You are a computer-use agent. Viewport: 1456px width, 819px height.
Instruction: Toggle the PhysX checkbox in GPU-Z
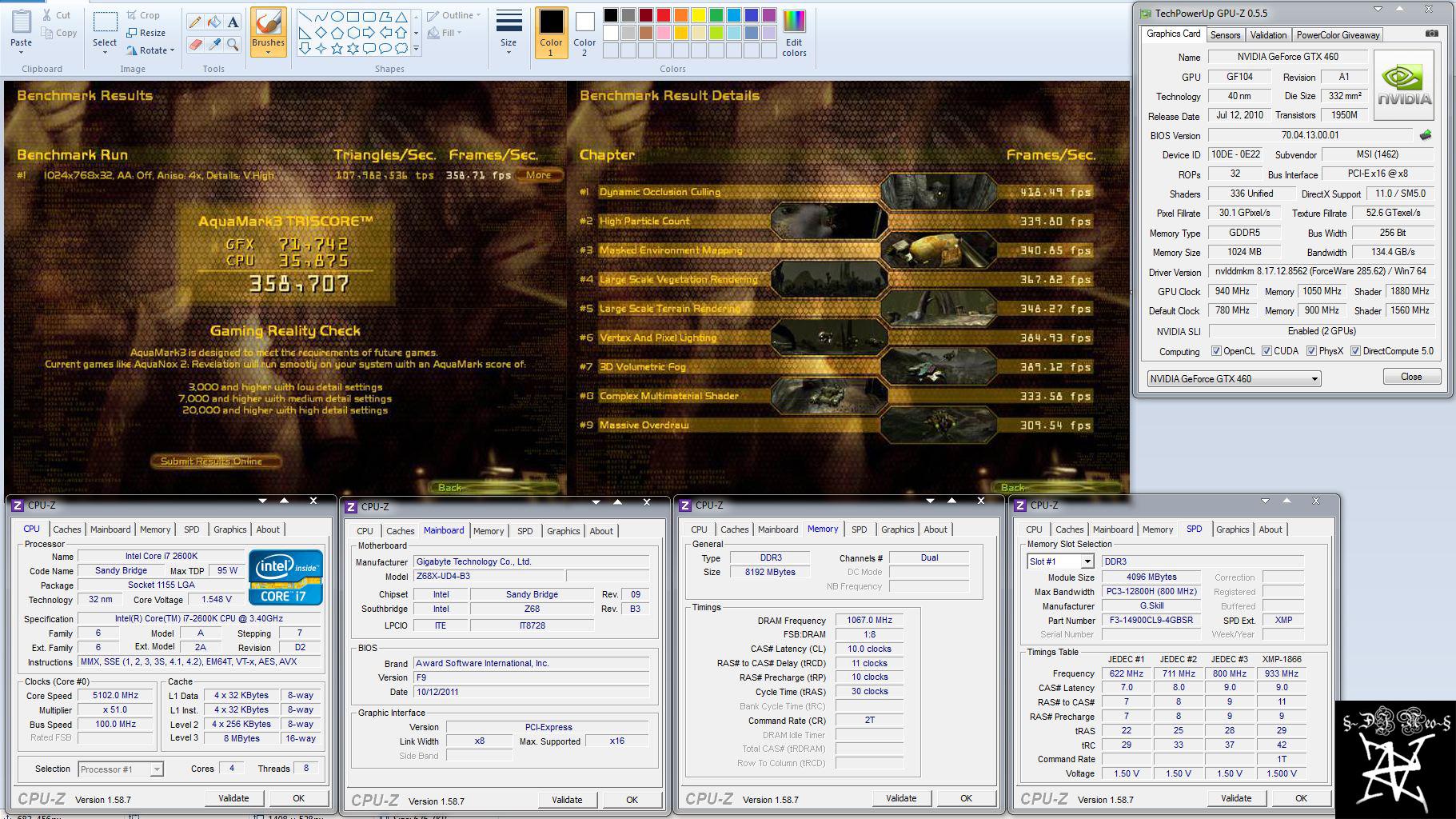pos(1311,350)
